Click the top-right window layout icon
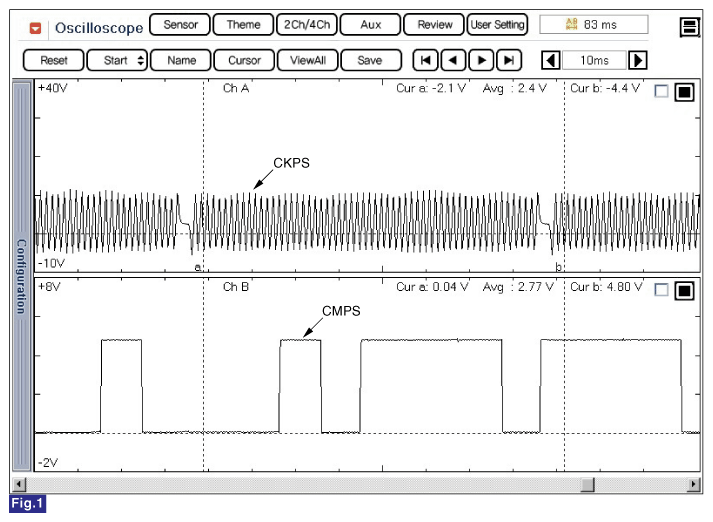713x522 pixels. pos(689,27)
